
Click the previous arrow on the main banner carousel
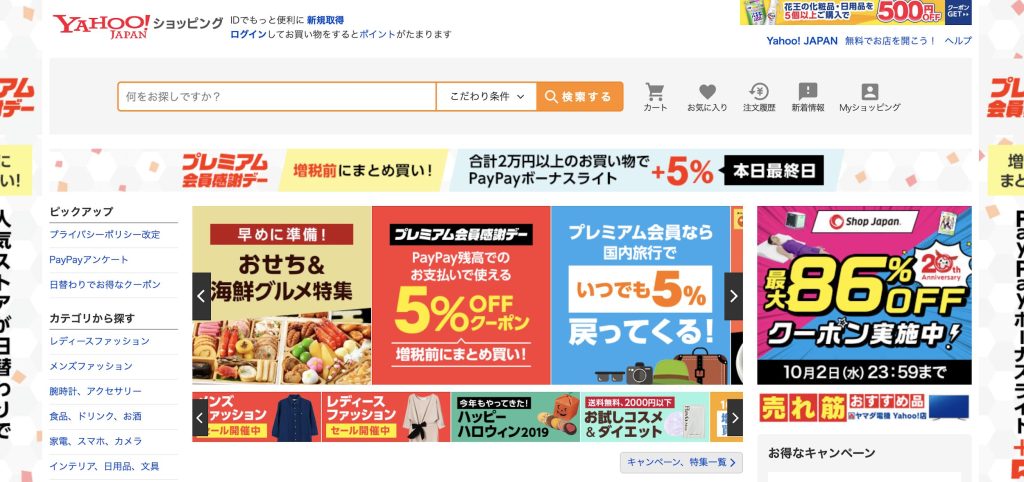(x=201, y=296)
